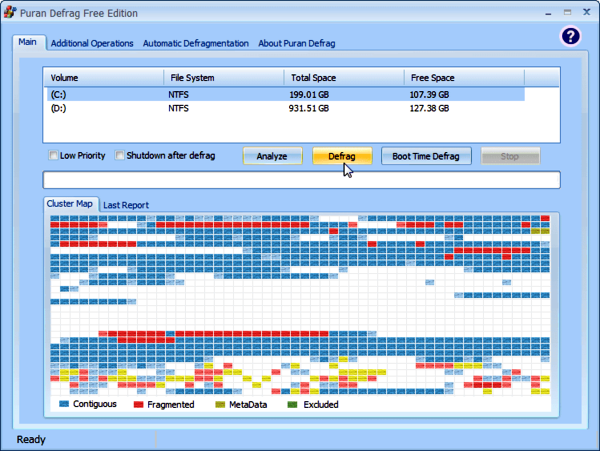Select the (C:) volume row
600x451 pixels.
point(285,94)
